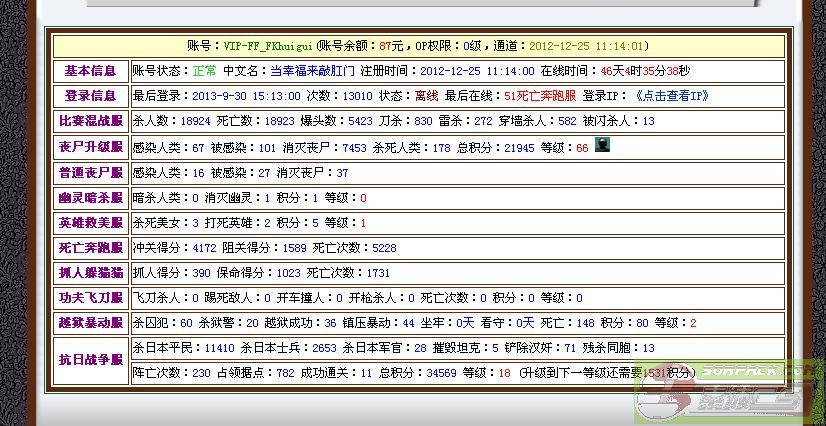826x426 pixels.
Task: Select the 功夫飞刀服 row label
Action: coord(90,298)
